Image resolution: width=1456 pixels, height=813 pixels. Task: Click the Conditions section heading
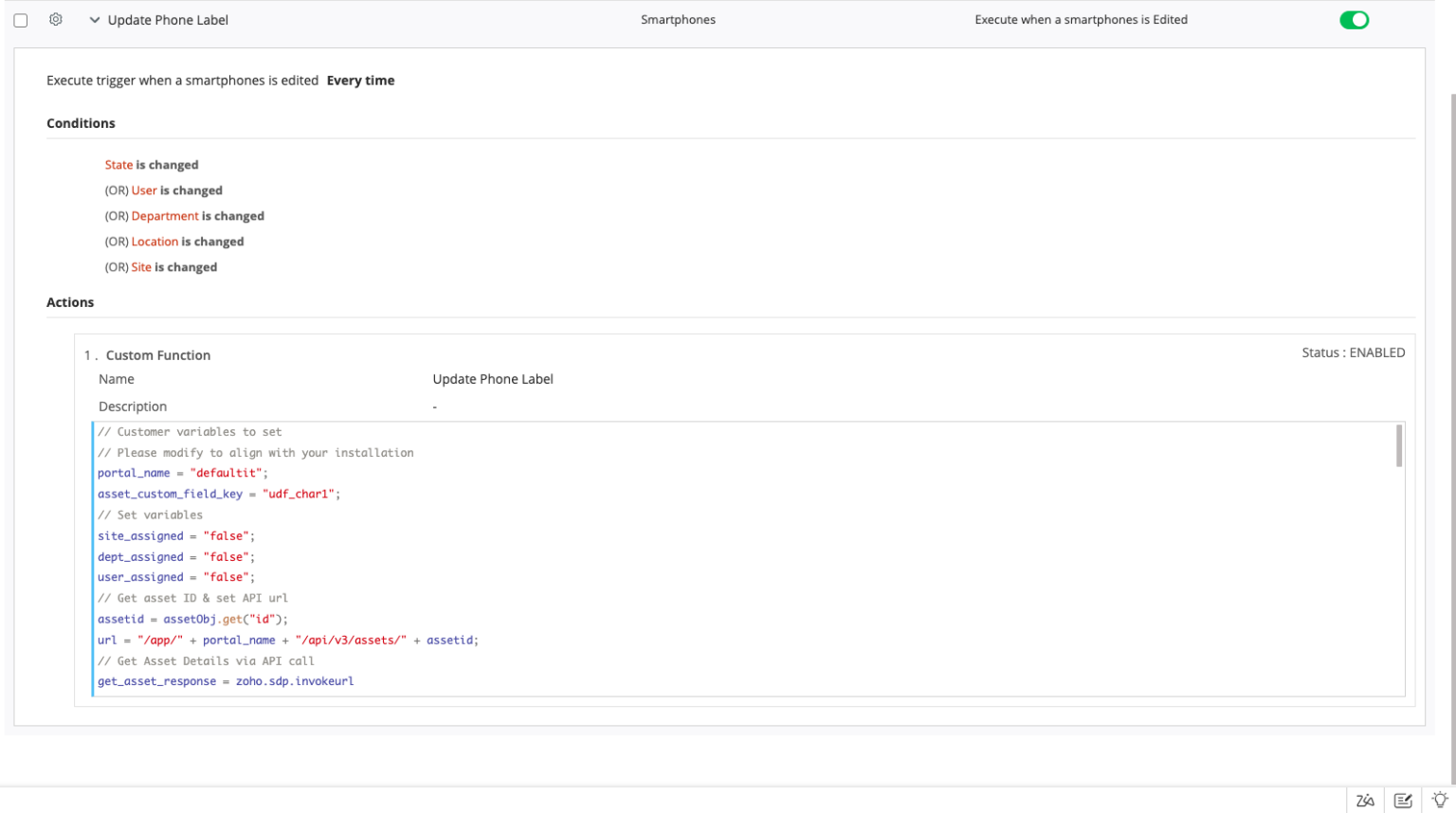(81, 123)
